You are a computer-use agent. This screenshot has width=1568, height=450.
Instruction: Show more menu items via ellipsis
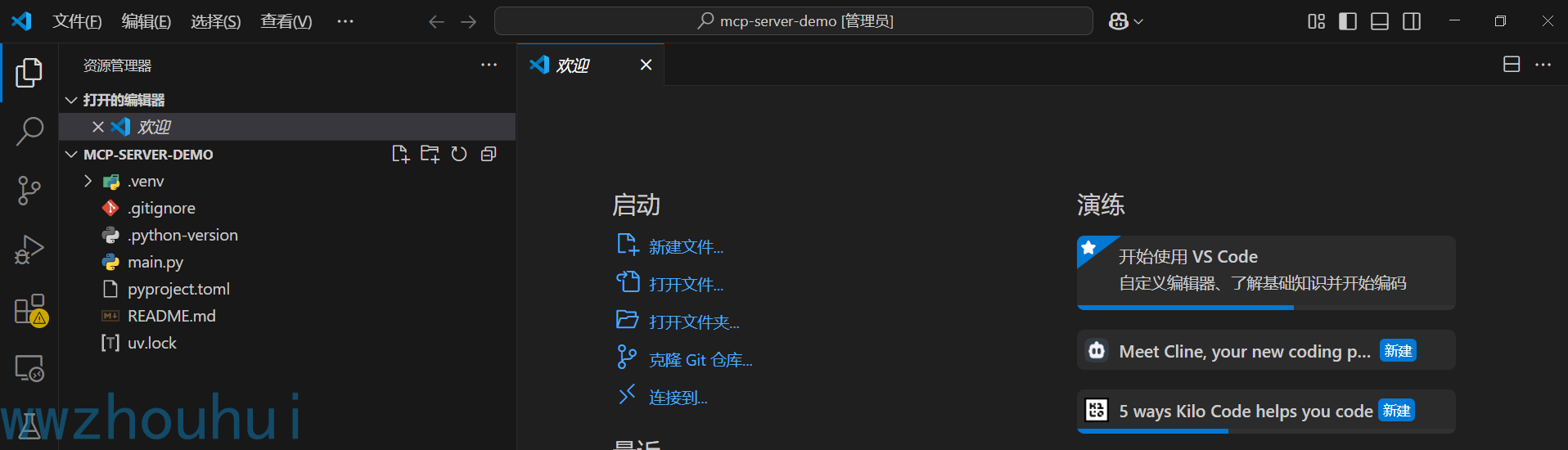pos(345,21)
